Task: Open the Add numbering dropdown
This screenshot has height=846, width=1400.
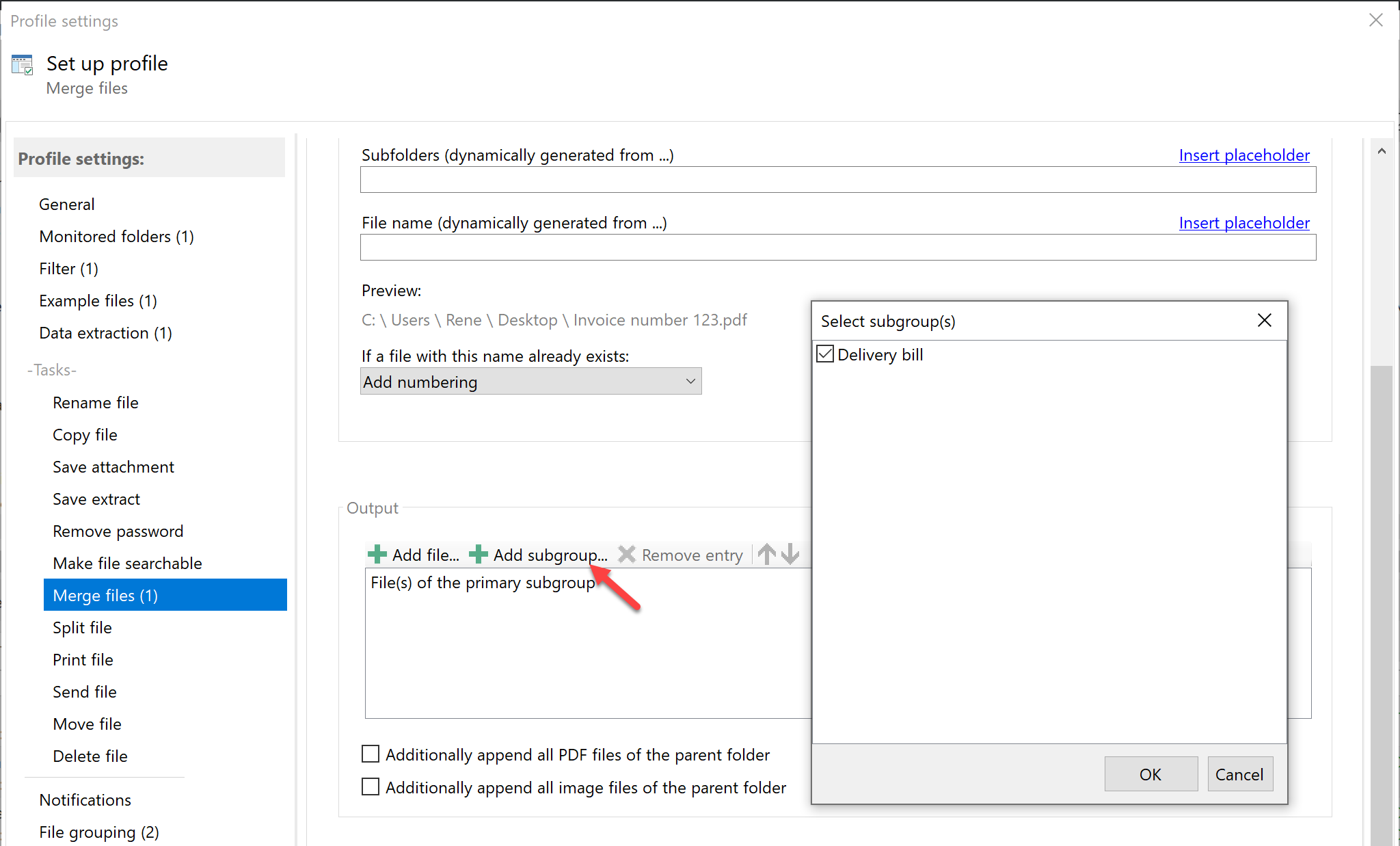Action: 531,382
